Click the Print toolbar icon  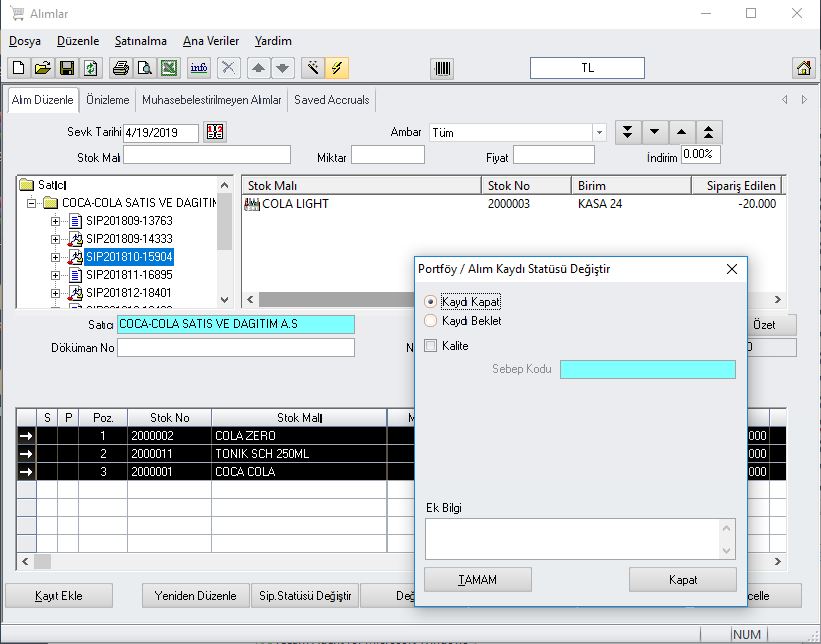coord(121,68)
